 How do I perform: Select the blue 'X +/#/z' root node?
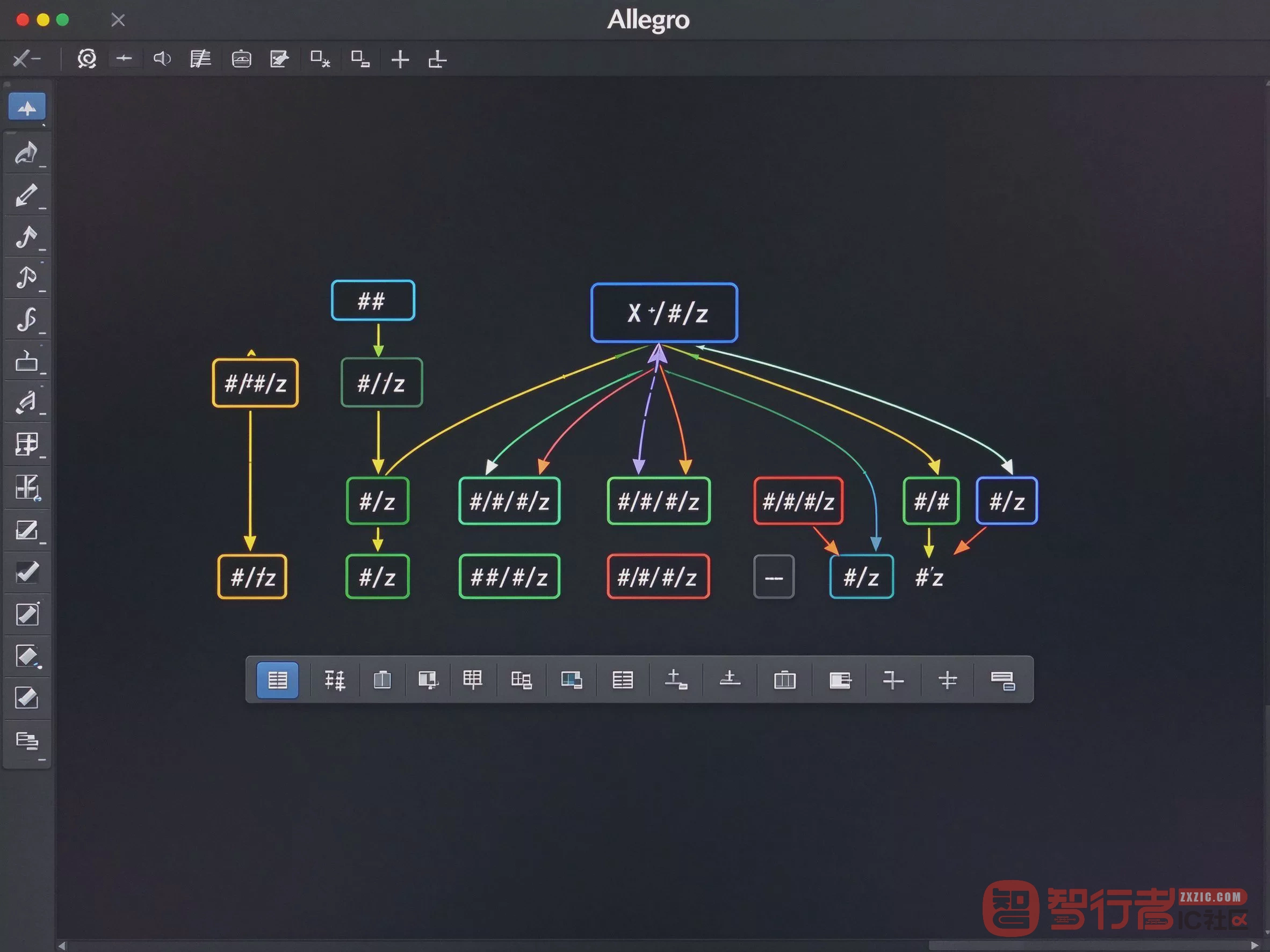point(665,313)
